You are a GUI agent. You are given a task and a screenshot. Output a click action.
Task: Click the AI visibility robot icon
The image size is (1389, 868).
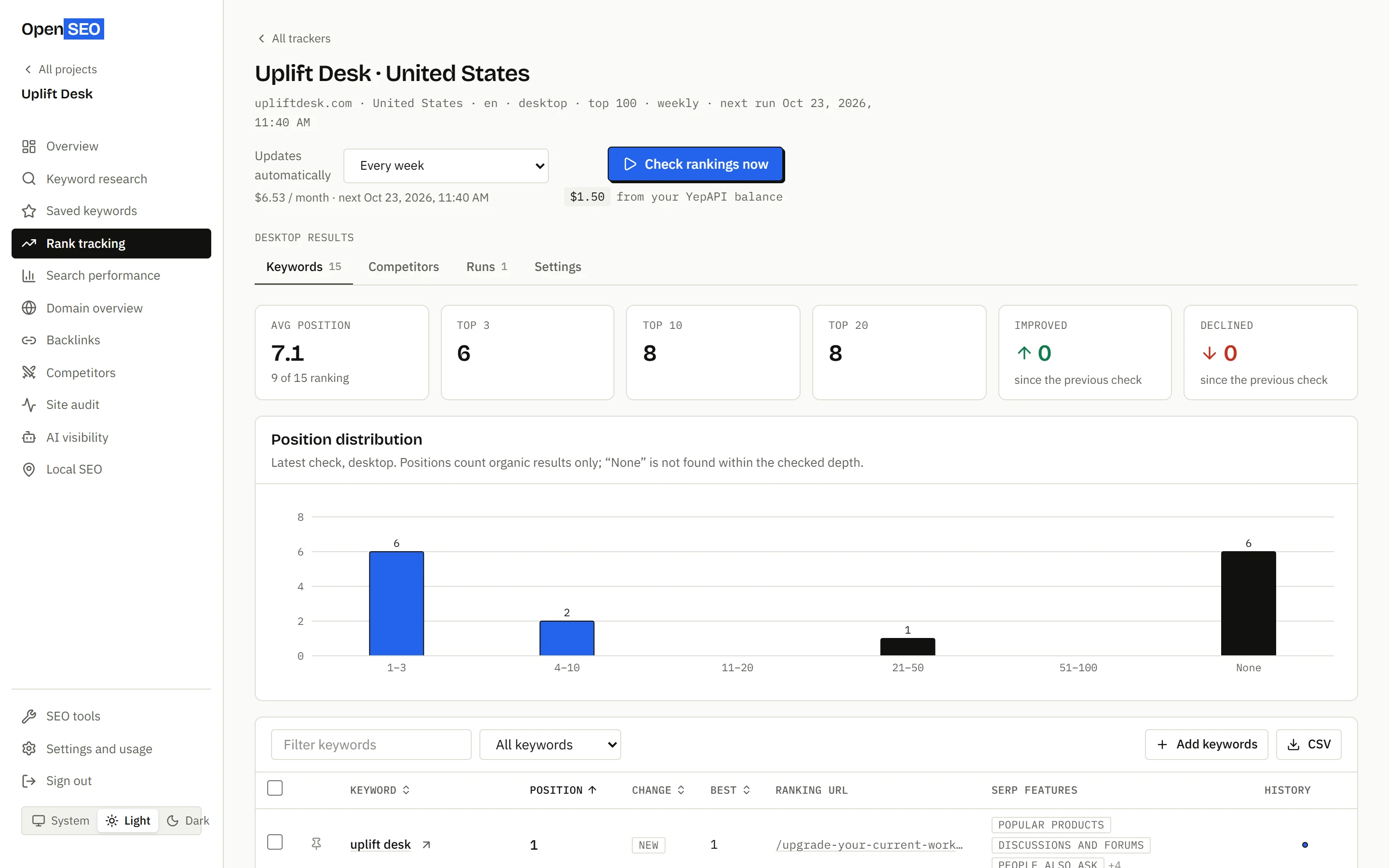click(29, 437)
